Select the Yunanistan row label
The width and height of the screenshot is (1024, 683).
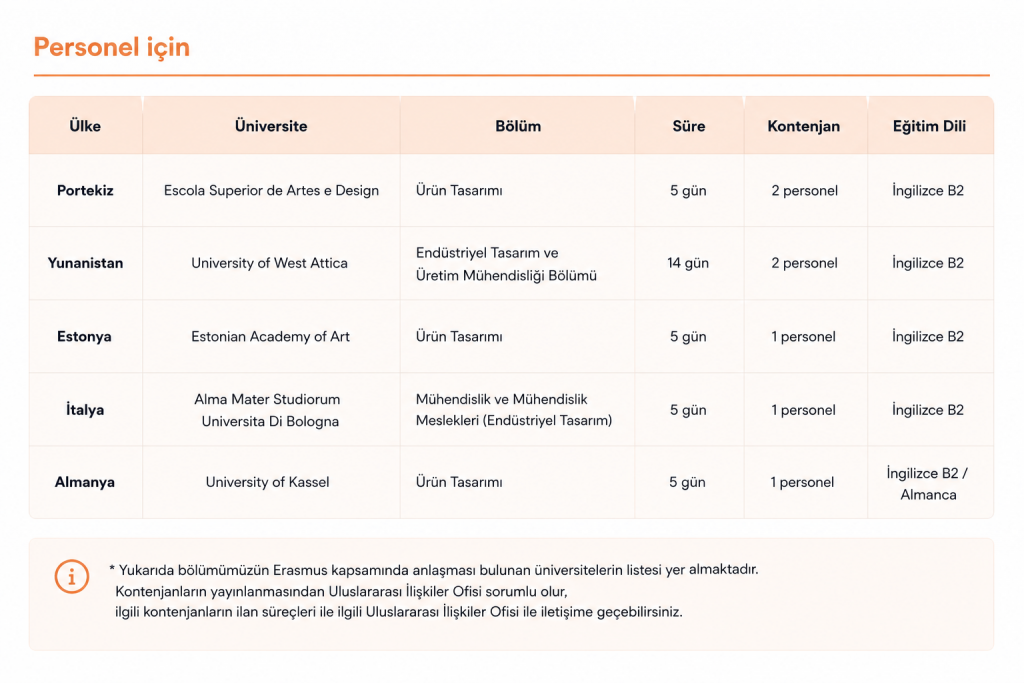(85, 263)
